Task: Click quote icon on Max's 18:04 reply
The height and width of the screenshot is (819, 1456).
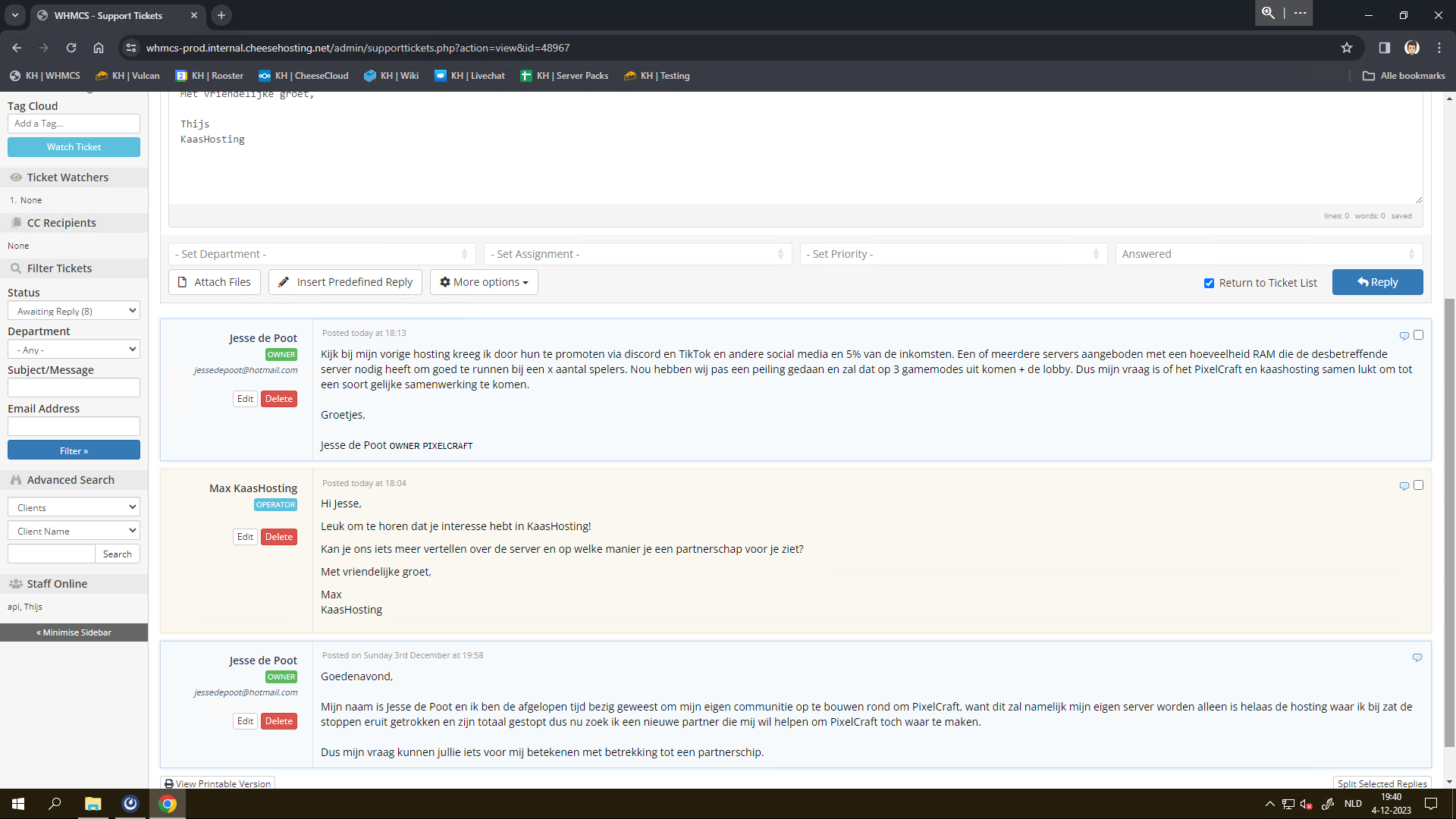Action: click(1404, 485)
